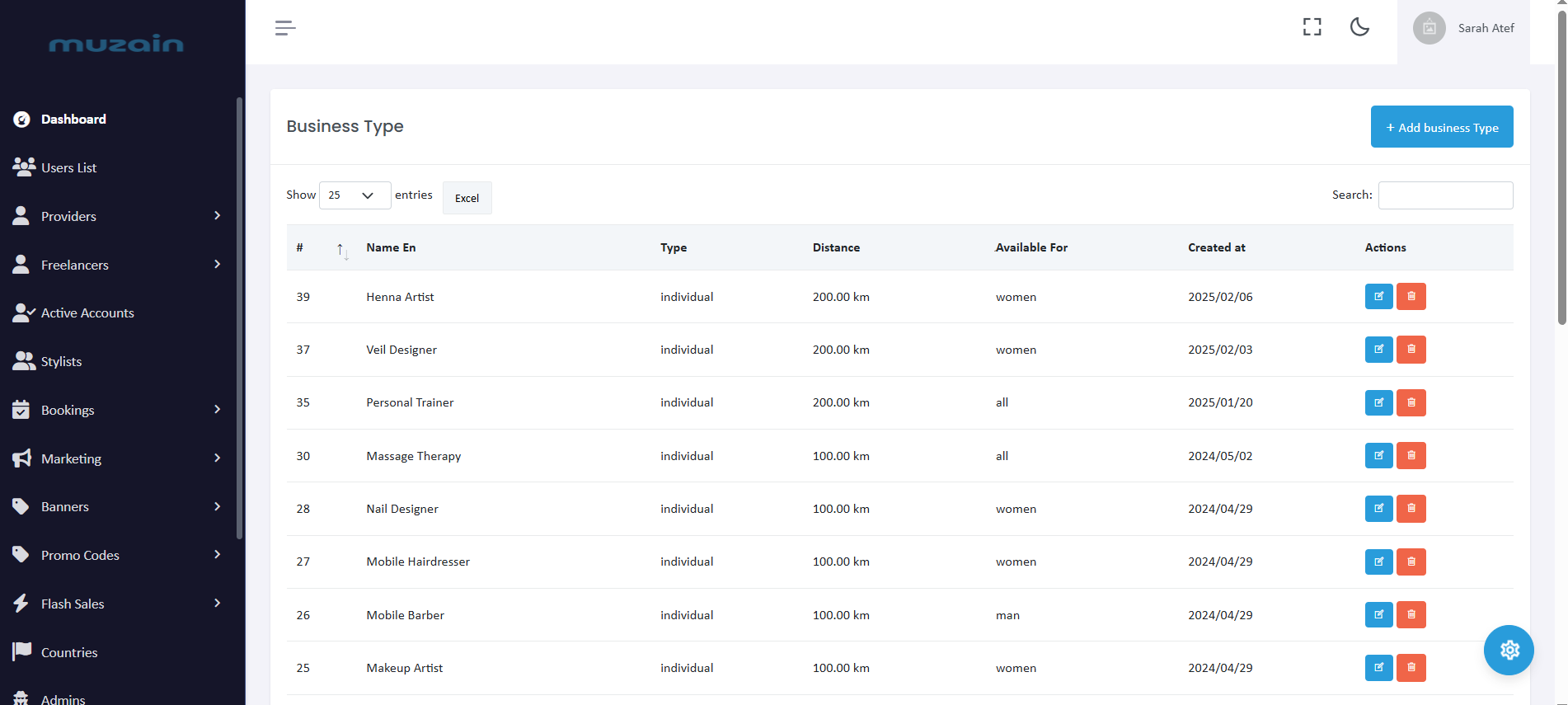Viewport: 1568px width, 705px height.
Task: Export table with Excel button
Action: (467, 198)
